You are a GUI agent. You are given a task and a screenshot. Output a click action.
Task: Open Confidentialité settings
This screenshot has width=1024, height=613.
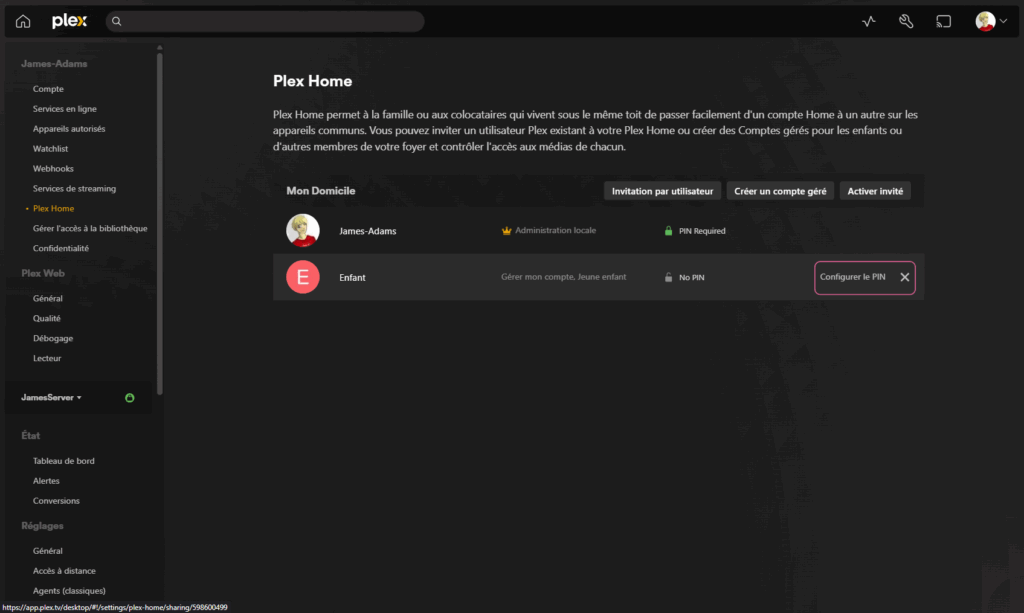pos(61,248)
